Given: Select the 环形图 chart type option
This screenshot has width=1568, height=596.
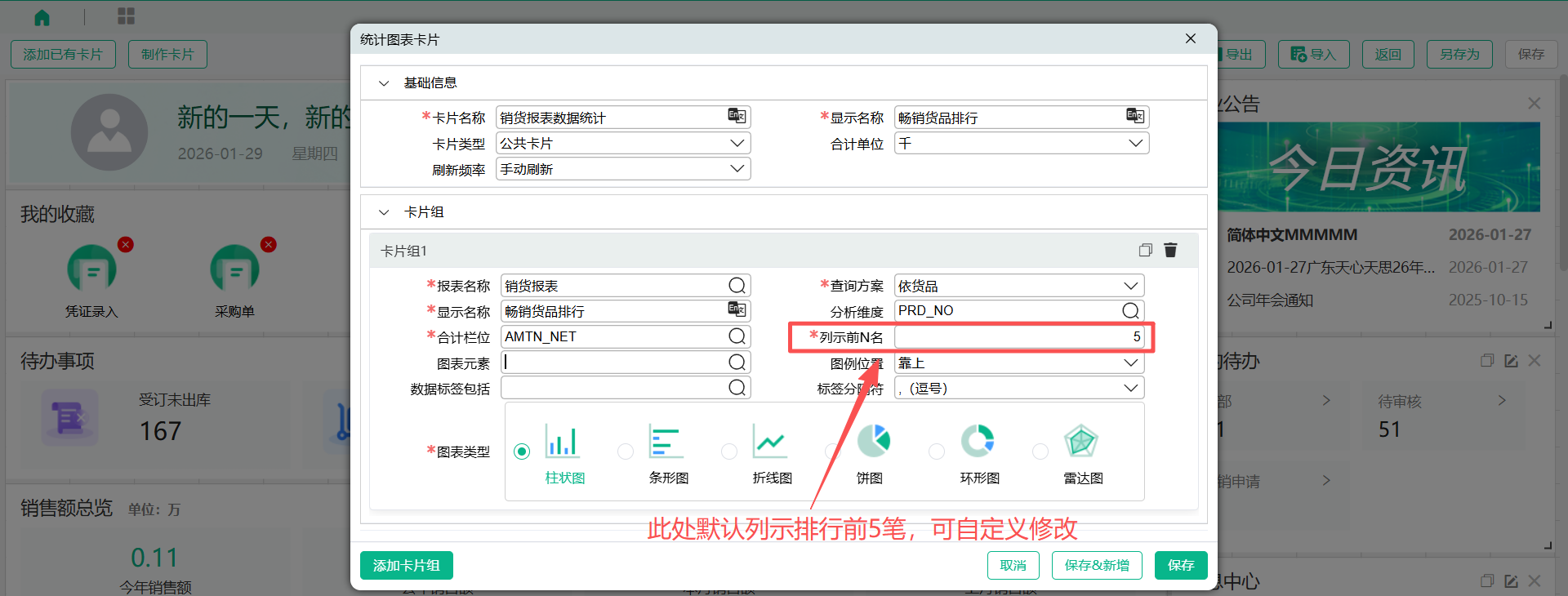Looking at the screenshot, I should [937, 451].
